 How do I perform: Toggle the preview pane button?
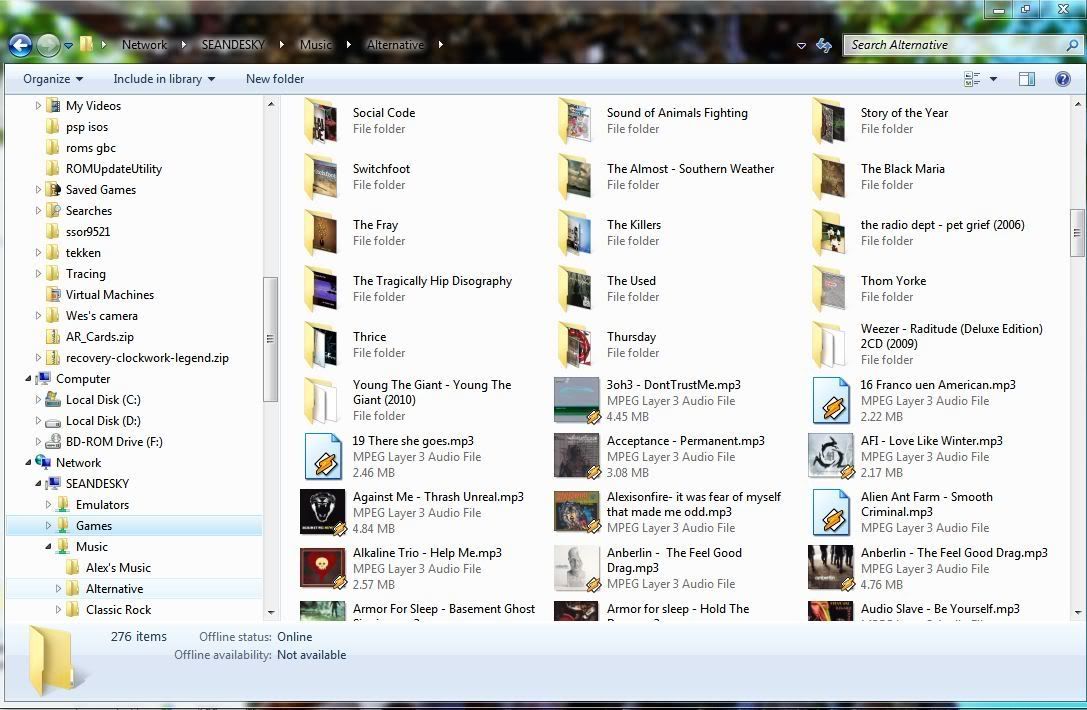[1027, 79]
